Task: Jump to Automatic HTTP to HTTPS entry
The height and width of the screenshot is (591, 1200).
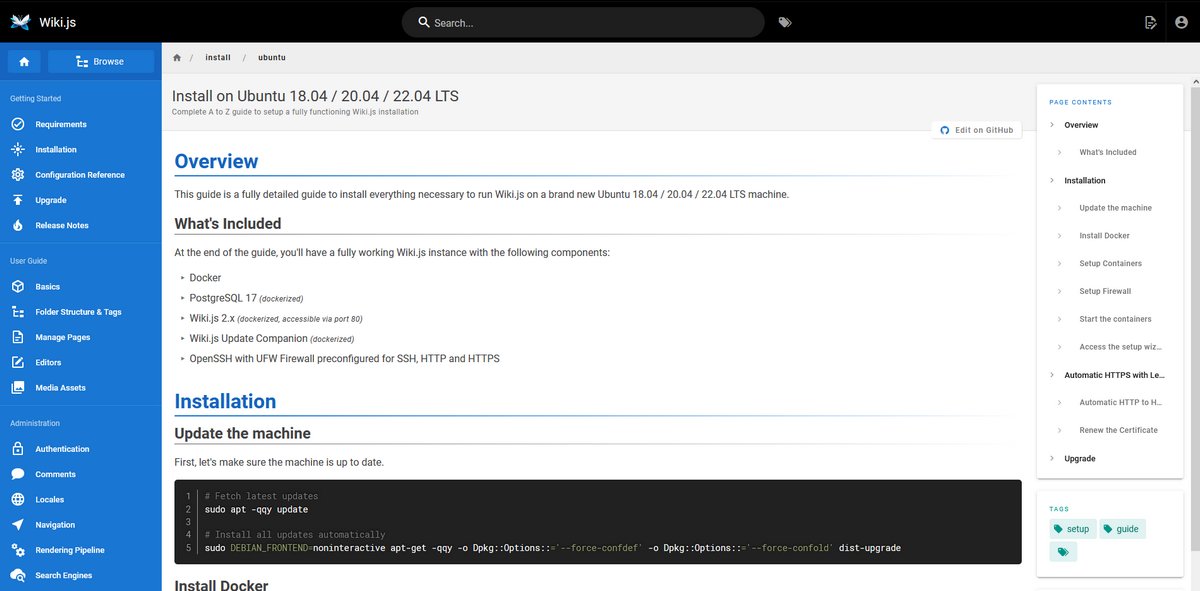Action: (1120, 402)
